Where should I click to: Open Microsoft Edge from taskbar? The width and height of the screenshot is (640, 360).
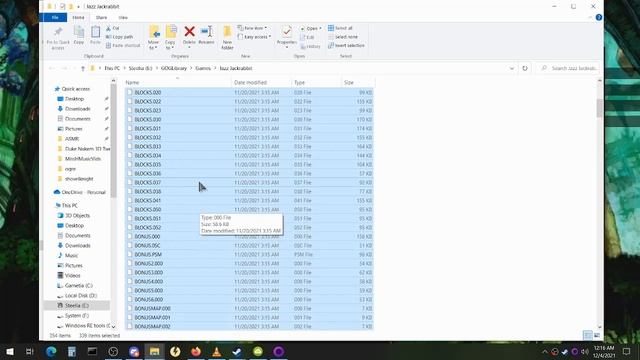tap(51, 351)
